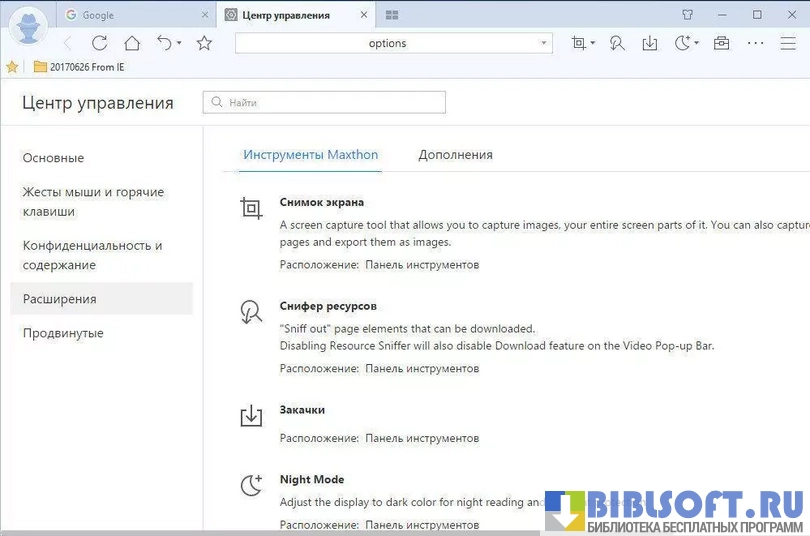Click the user avatar icon

pos(28,27)
